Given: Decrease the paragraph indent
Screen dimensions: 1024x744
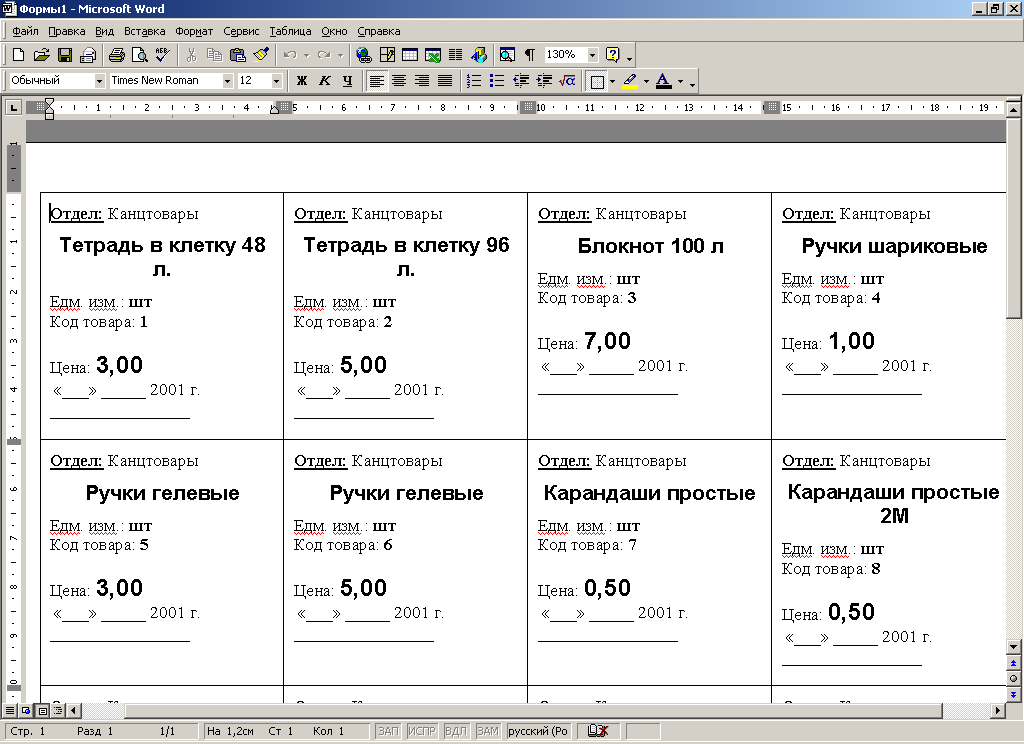Looking at the screenshot, I should pos(520,80).
